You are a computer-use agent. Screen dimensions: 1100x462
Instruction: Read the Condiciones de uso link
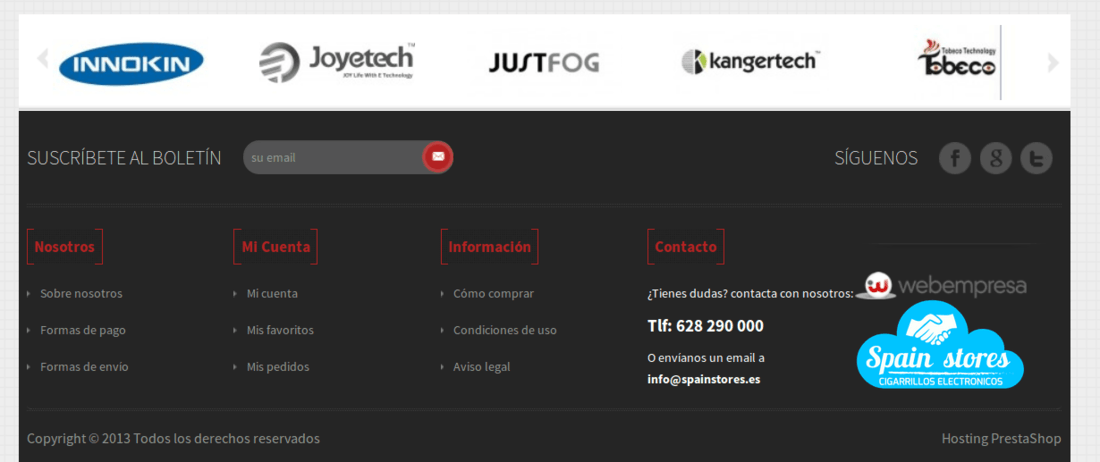(x=505, y=330)
